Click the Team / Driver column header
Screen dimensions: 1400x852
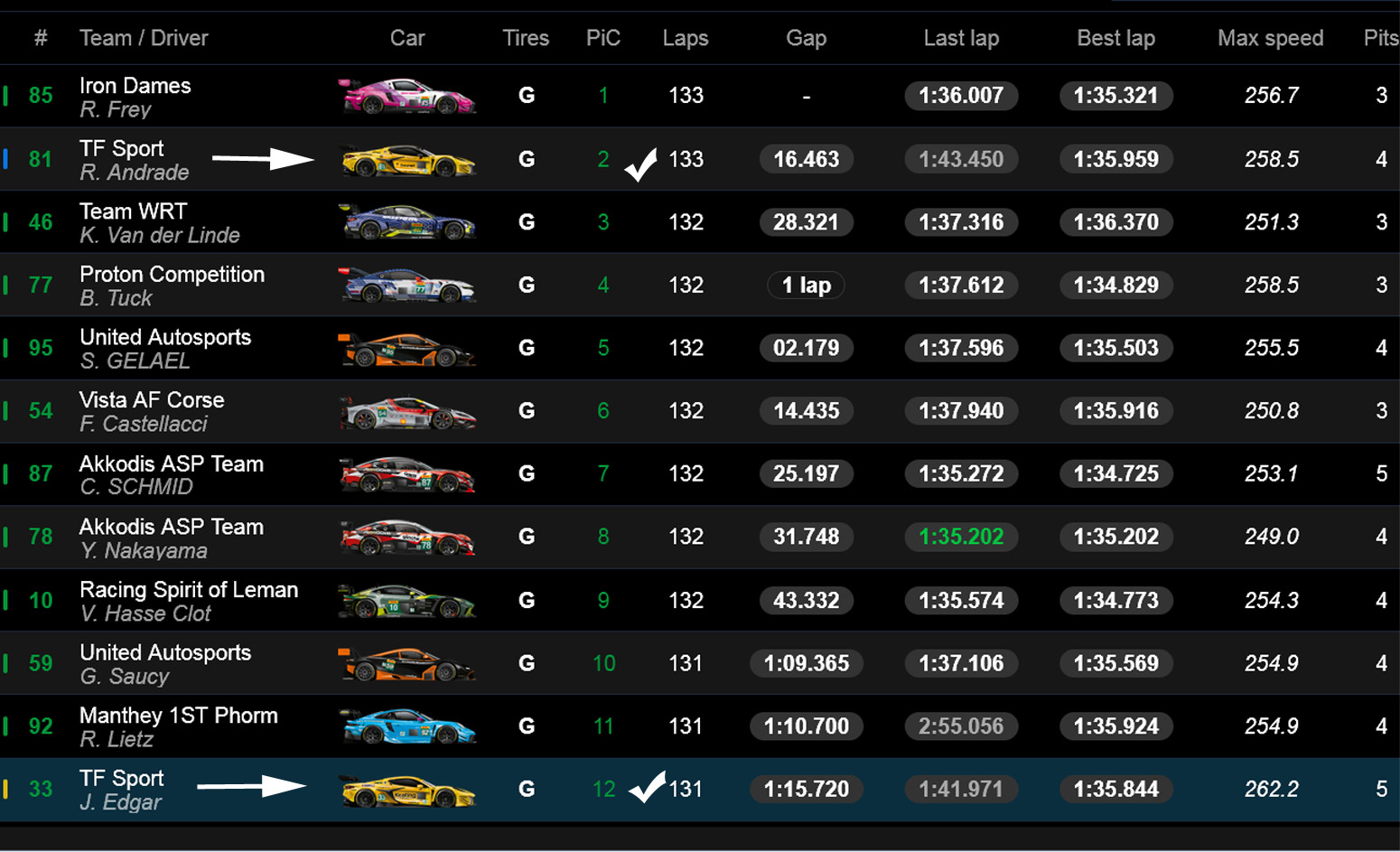[x=144, y=38]
